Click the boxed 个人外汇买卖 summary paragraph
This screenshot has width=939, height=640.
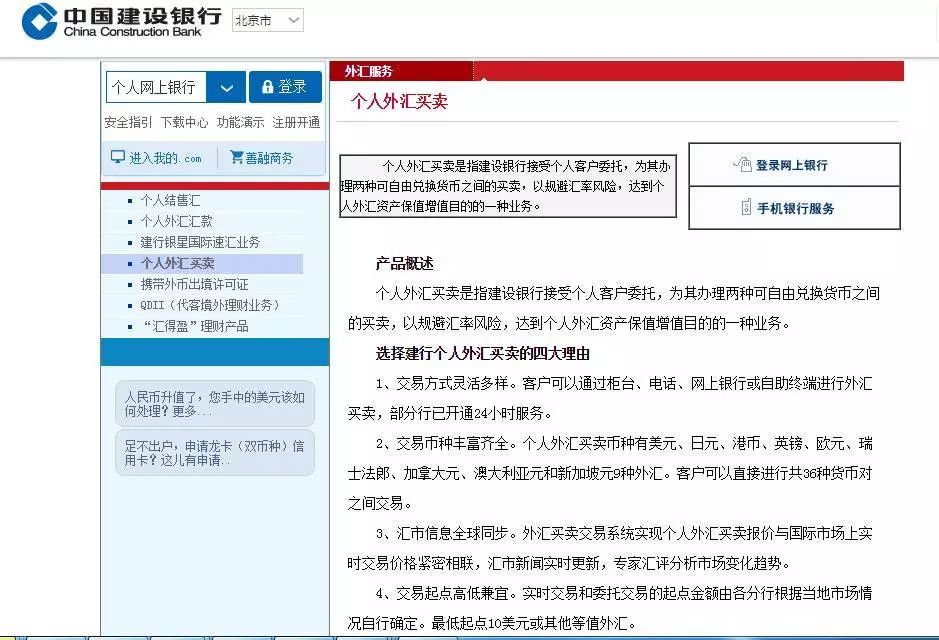tap(508, 186)
